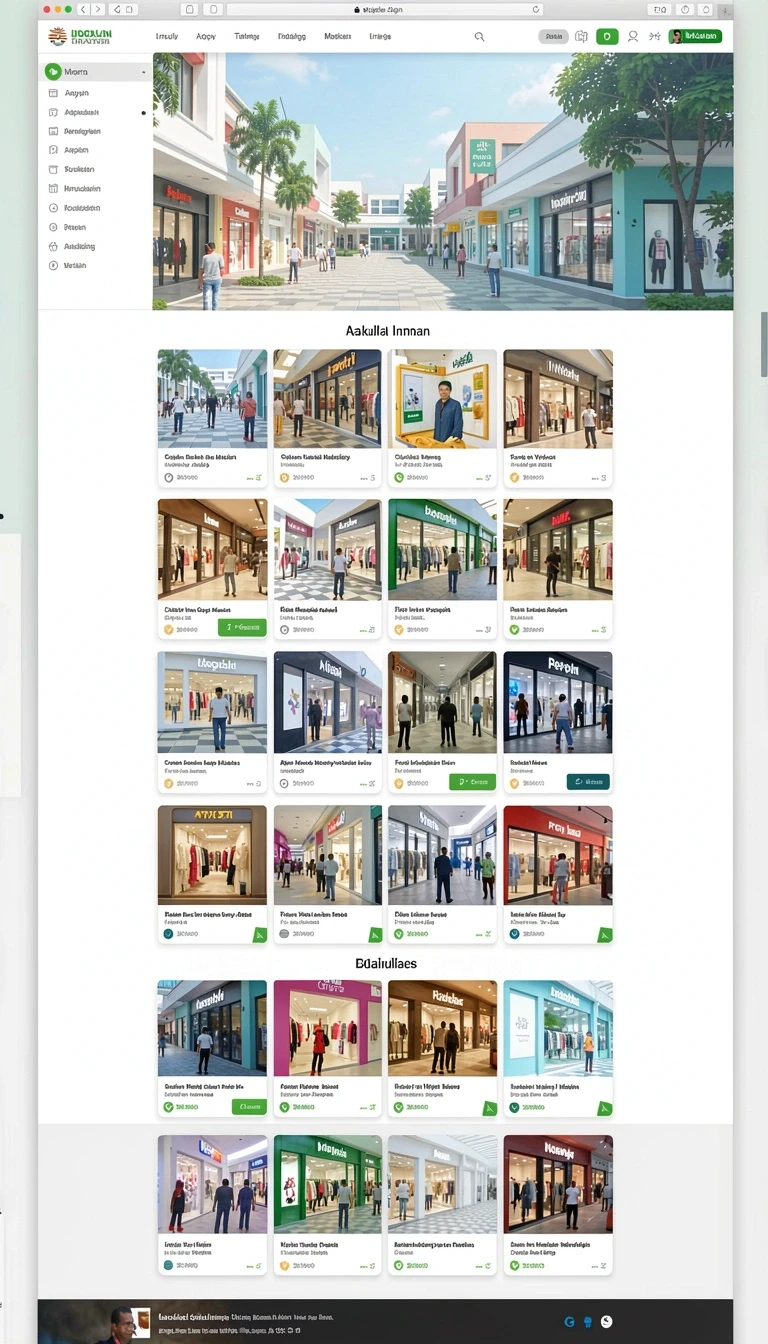The image size is (768, 1344).
Task: Click the green corner badge on the gold-sign boutique card
Action: click(x=260, y=935)
